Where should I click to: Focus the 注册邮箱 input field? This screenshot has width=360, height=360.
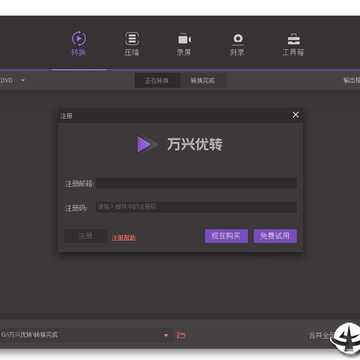tap(196, 183)
